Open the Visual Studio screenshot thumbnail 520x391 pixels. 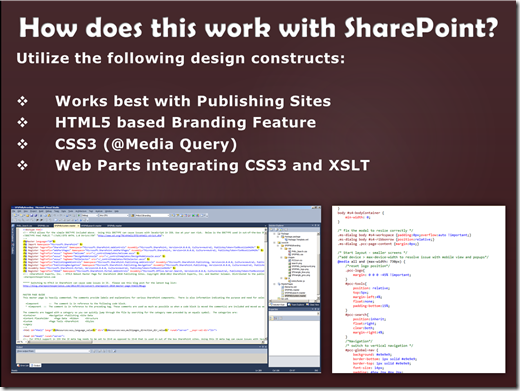(166, 289)
